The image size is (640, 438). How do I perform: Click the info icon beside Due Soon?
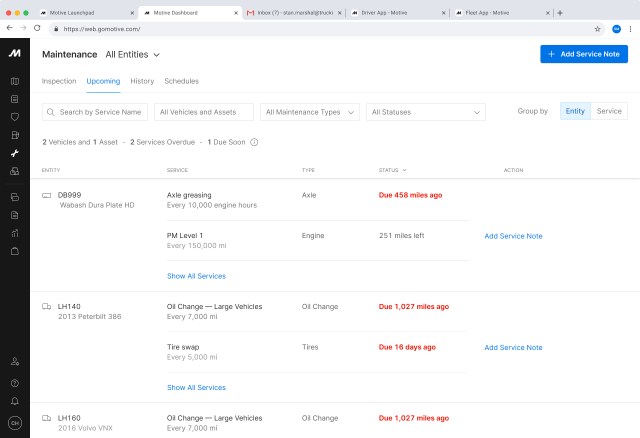254,142
